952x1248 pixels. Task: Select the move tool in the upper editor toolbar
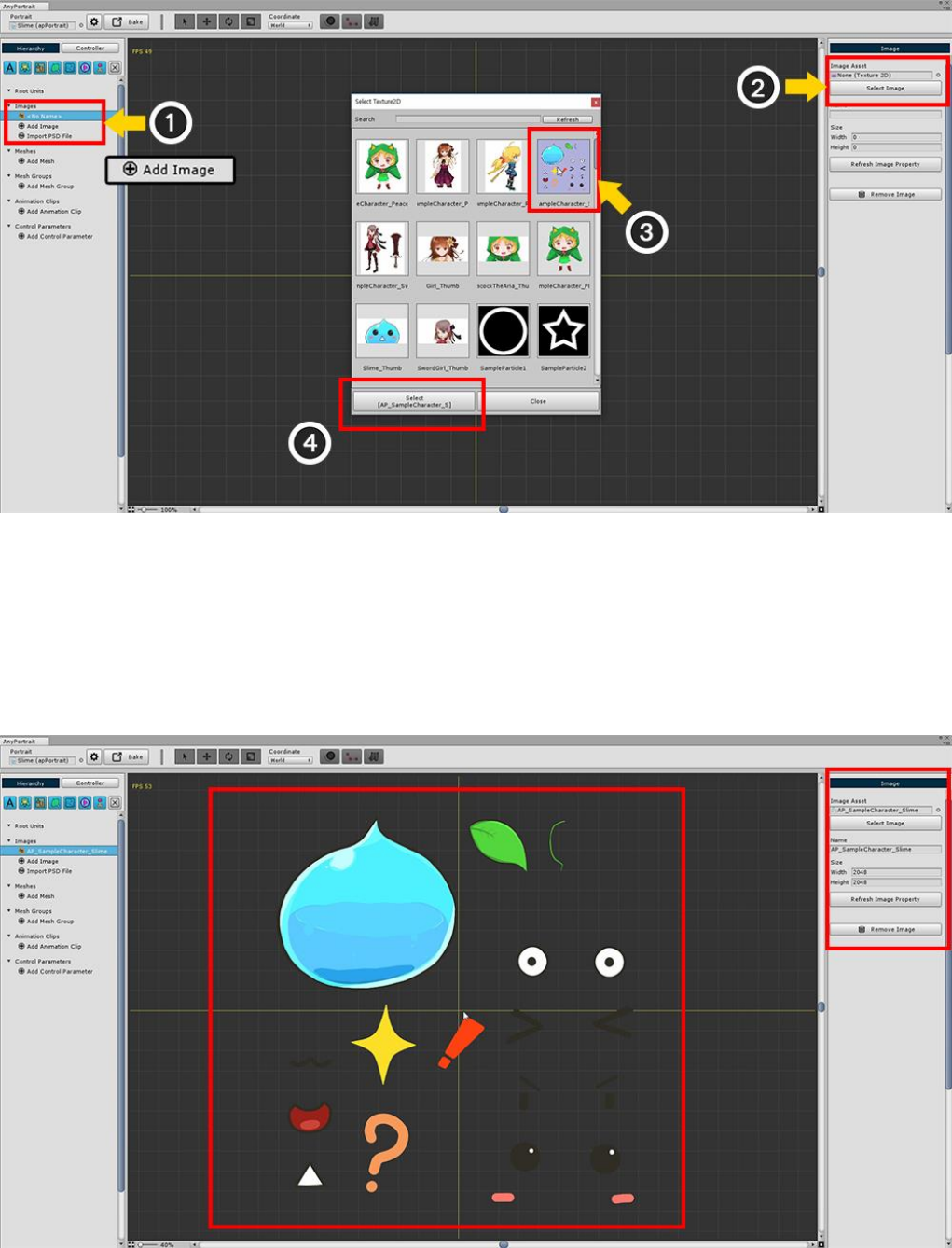(207, 21)
